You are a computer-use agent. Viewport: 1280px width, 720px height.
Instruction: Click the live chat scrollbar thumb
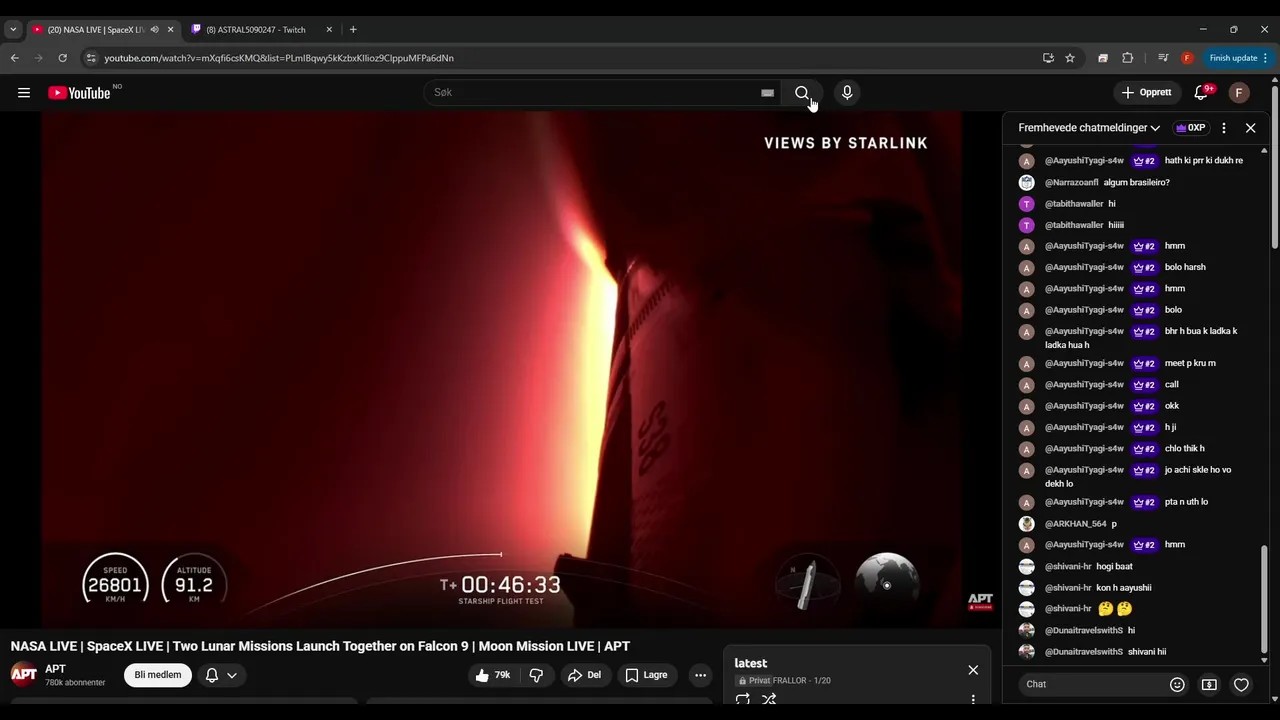pos(1264,597)
